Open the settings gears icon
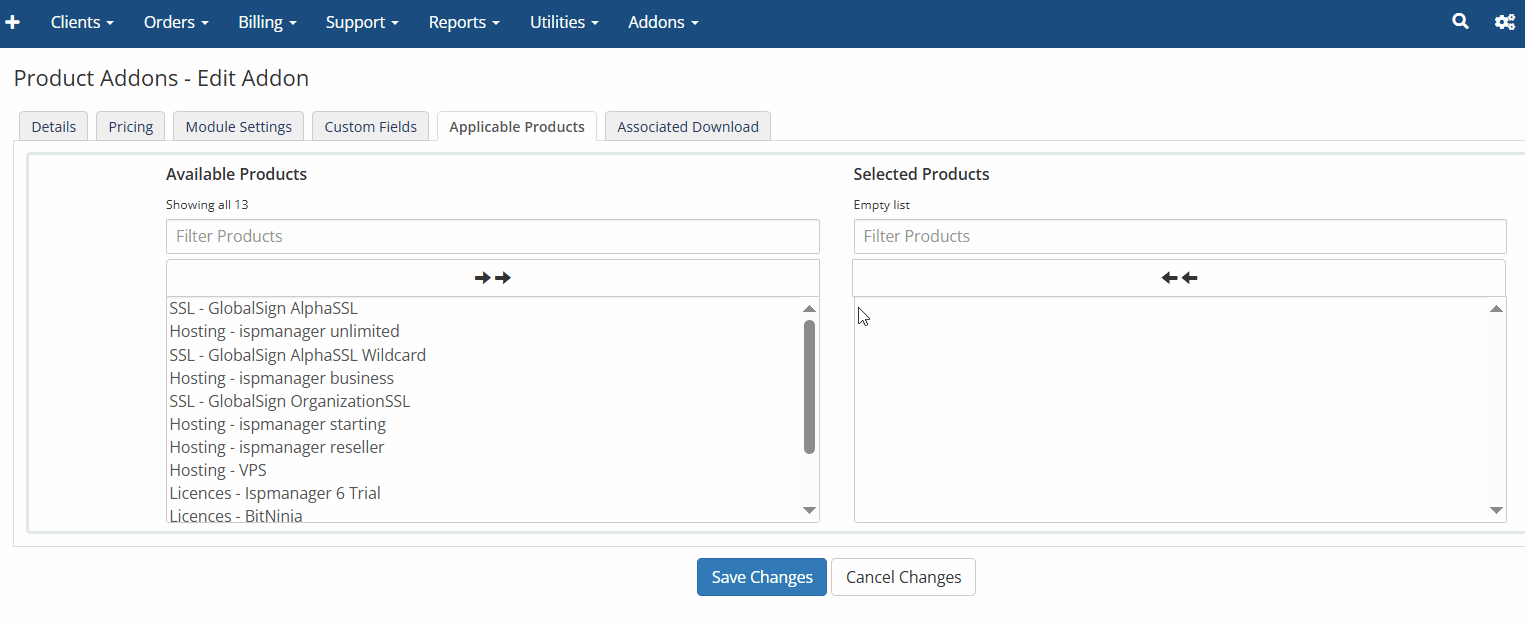Screen dimensions: 1525x625 coord(1504,22)
